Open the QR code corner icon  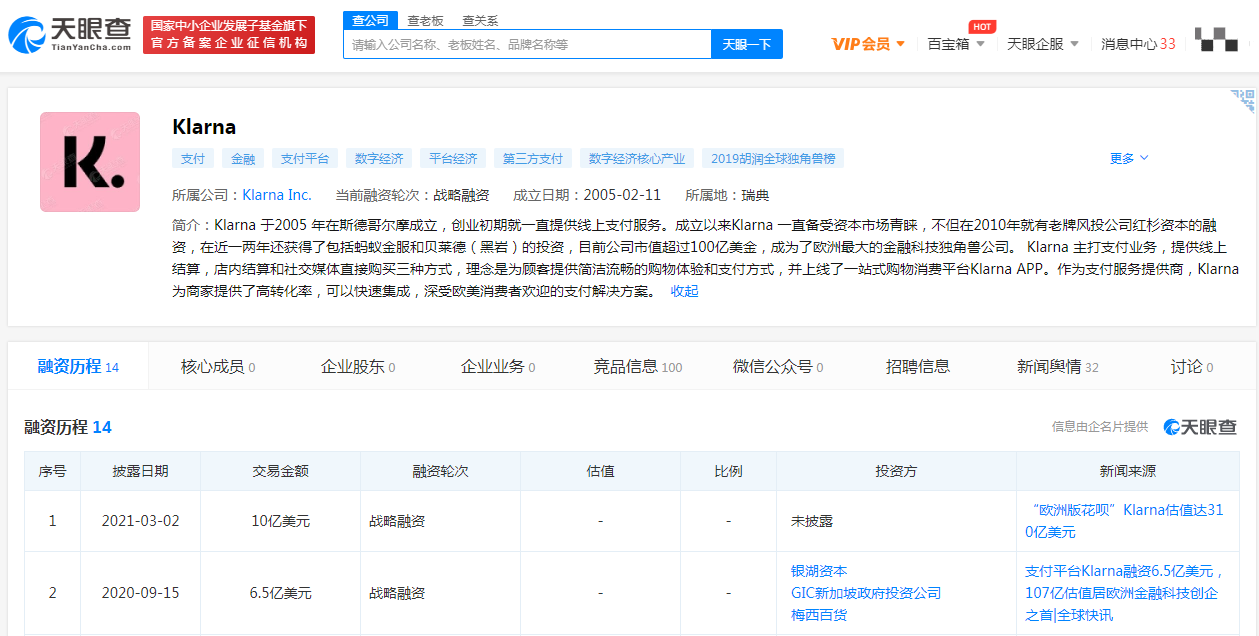[1242, 101]
